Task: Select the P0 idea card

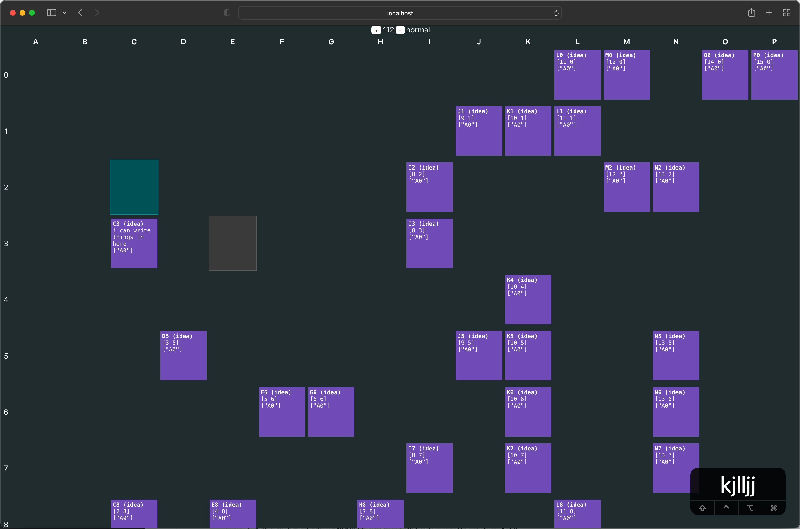Action: click(774, 75)
